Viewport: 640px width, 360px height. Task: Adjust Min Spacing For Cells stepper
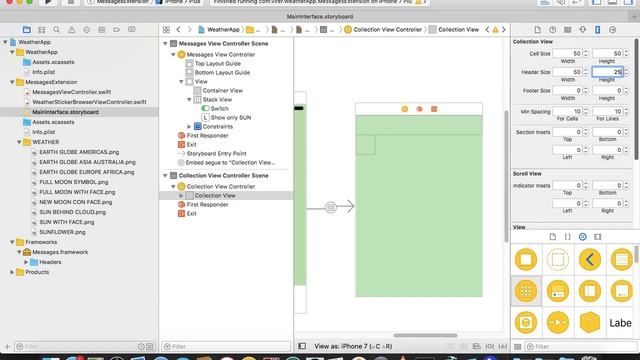(x=586, y=111)
